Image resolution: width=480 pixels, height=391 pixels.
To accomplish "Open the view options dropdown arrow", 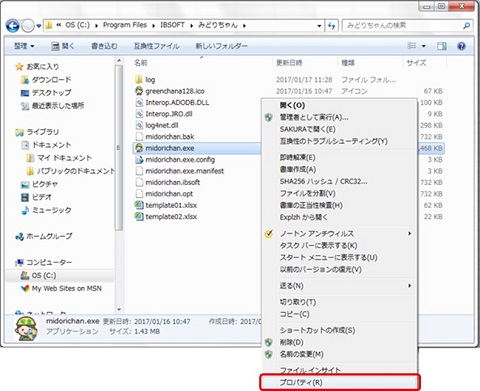I will coord(424,46).
